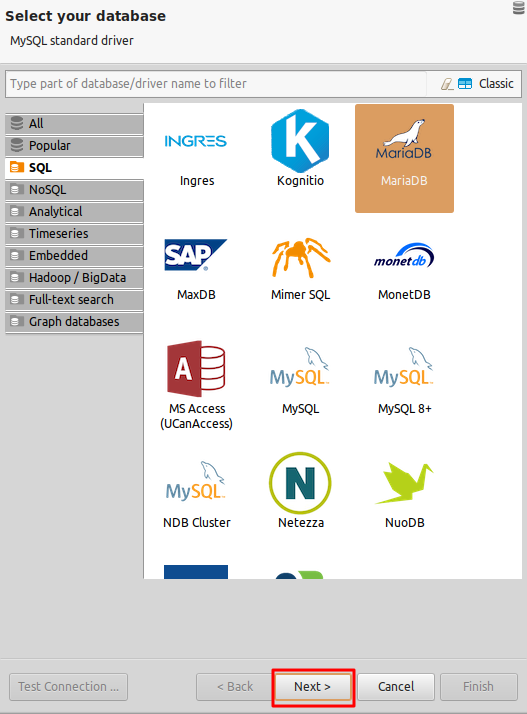This screenshot has height=714, width=527.
Task: Focus the database name filter field
Action: coord(216,84)
